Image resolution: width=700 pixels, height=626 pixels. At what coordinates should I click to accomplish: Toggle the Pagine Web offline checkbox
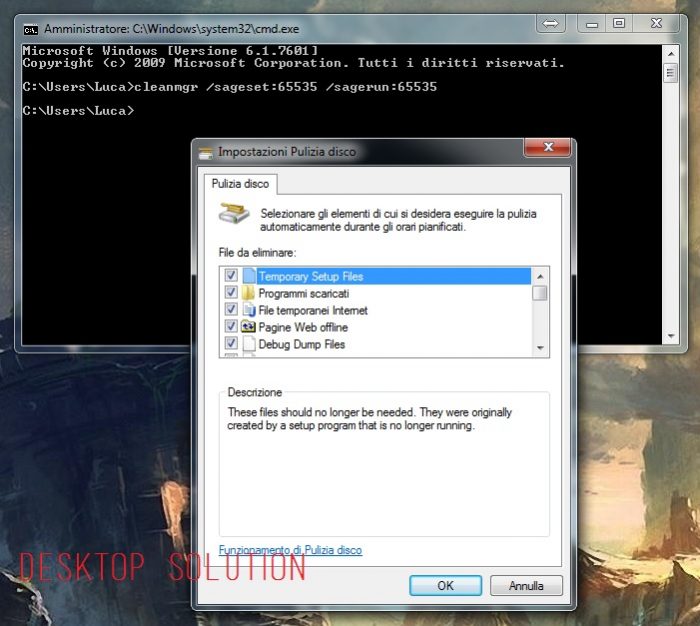pyautogui.click(x=231, y=326)
